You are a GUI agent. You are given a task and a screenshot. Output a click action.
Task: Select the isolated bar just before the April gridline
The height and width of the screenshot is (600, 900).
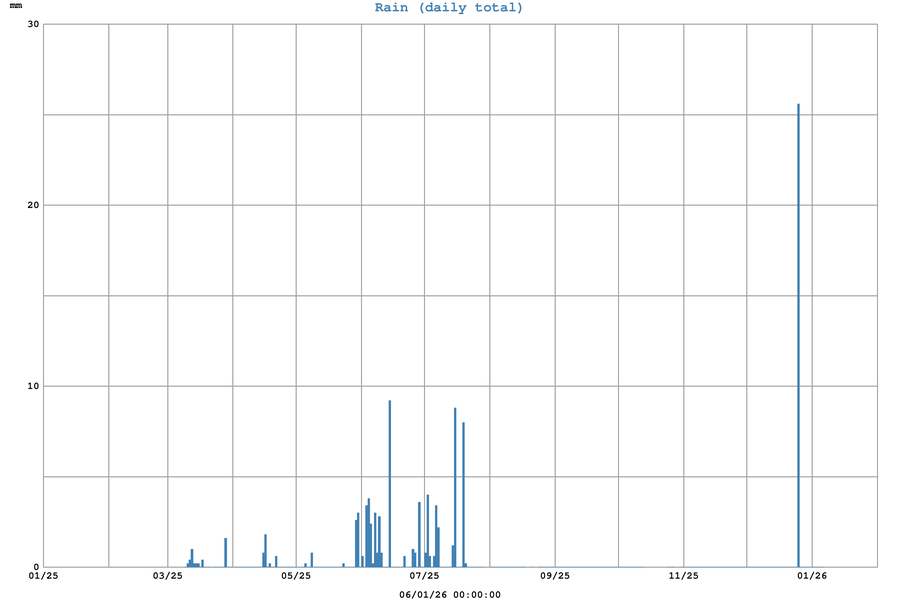tap(226, 552)
